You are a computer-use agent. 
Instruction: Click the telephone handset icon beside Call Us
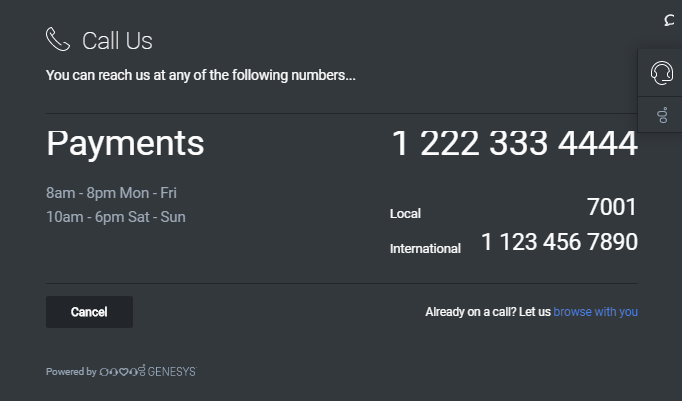pyautogui.click(x=58, y=39)
